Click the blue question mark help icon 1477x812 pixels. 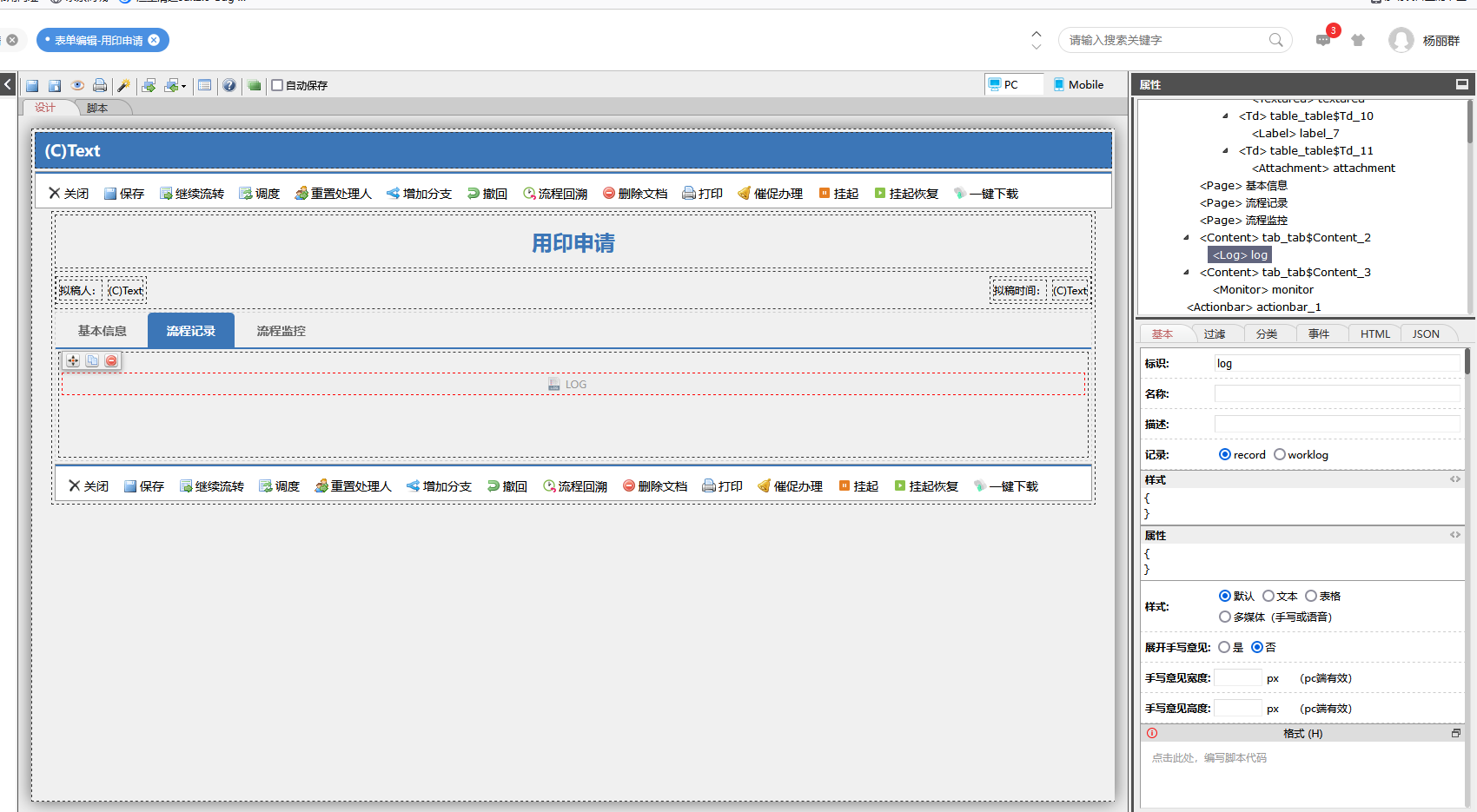point(229,85)
